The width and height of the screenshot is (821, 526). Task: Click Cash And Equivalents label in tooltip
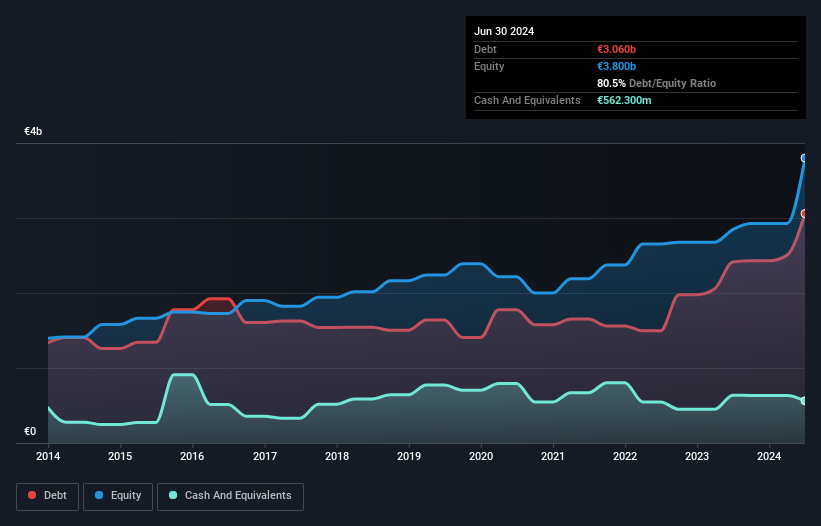(527, 100)
